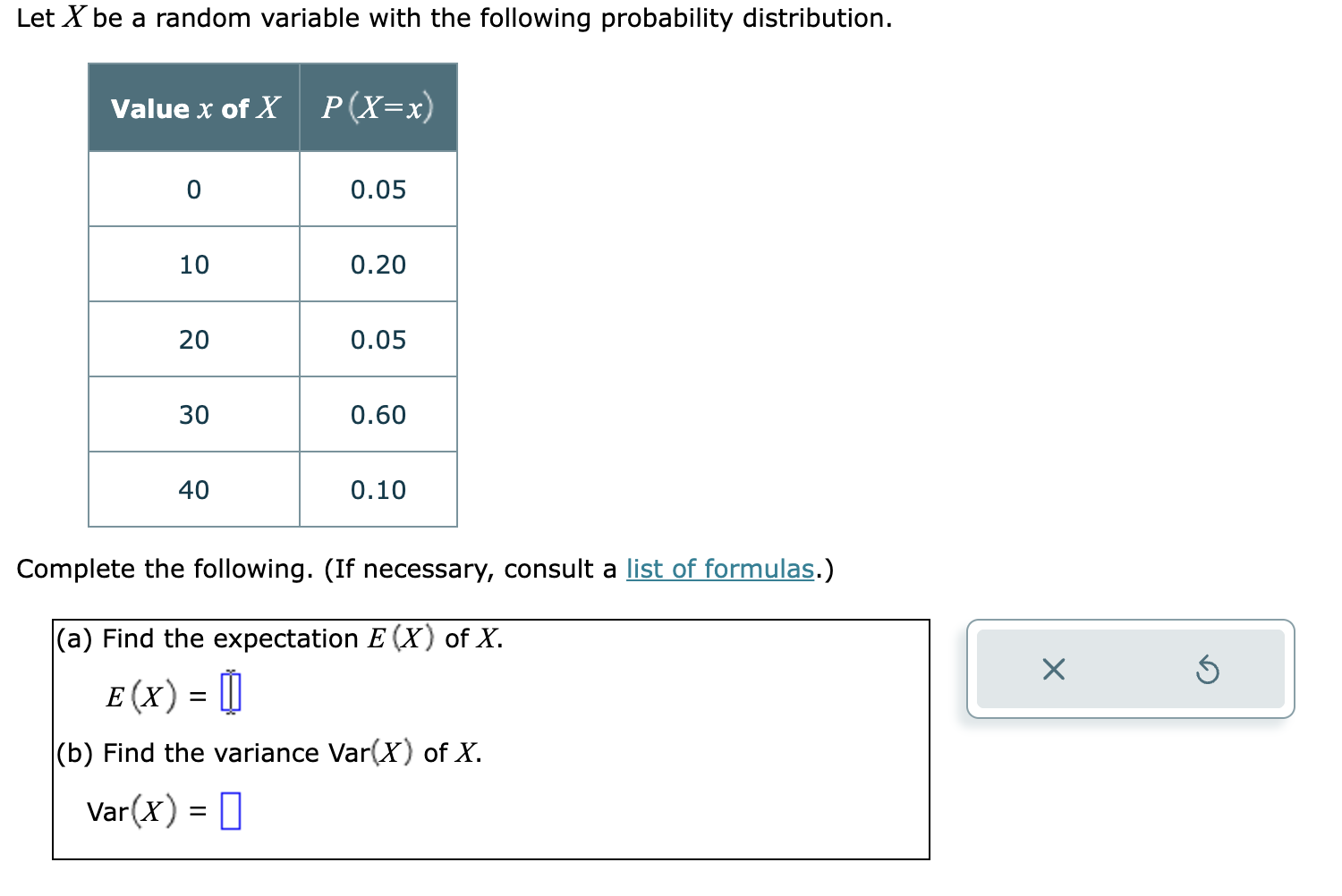Click the table cell containing value 20
The image size is (1342, 896).
[193, 339]
